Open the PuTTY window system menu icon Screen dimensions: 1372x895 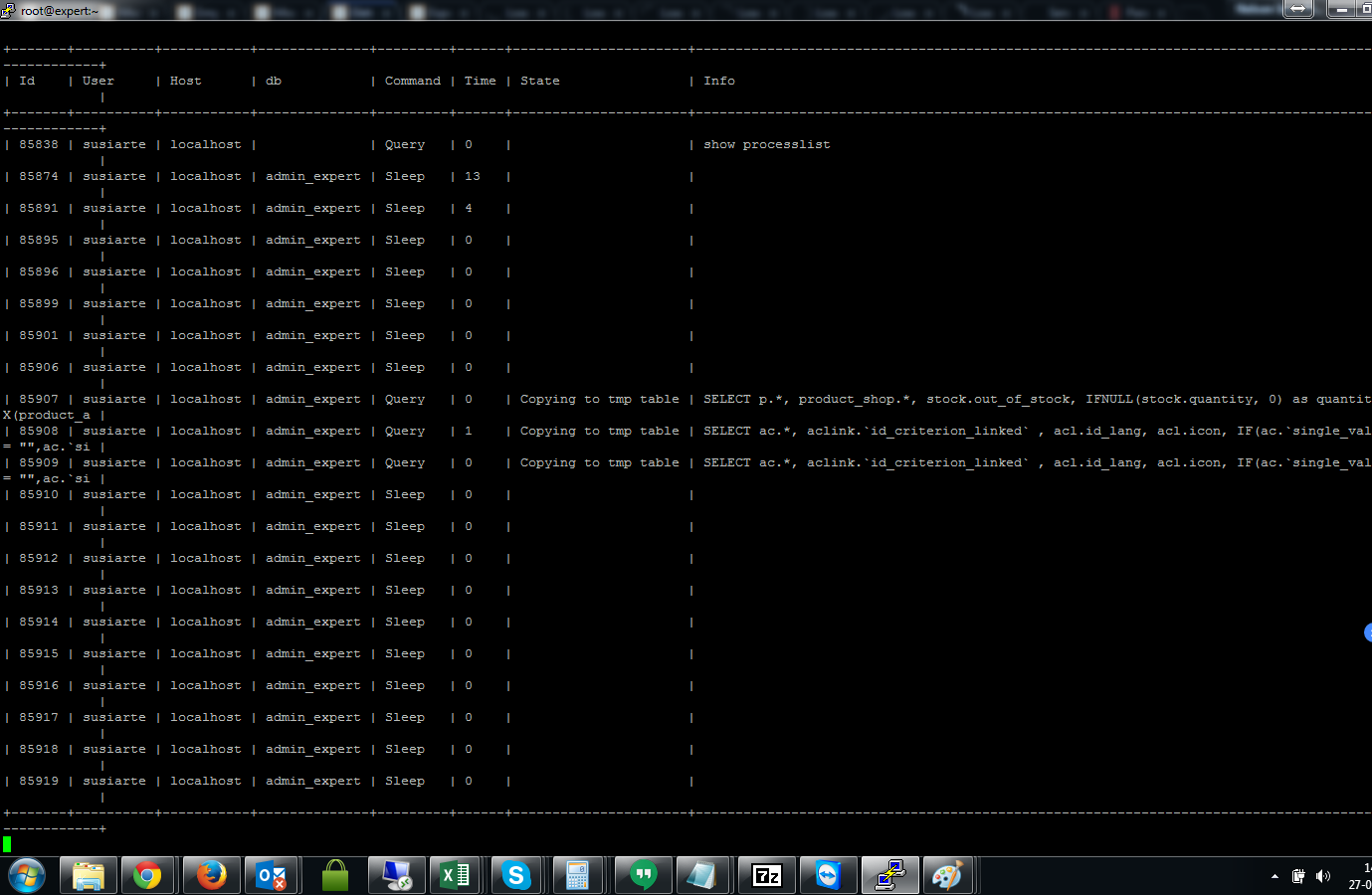click(8, 10)
